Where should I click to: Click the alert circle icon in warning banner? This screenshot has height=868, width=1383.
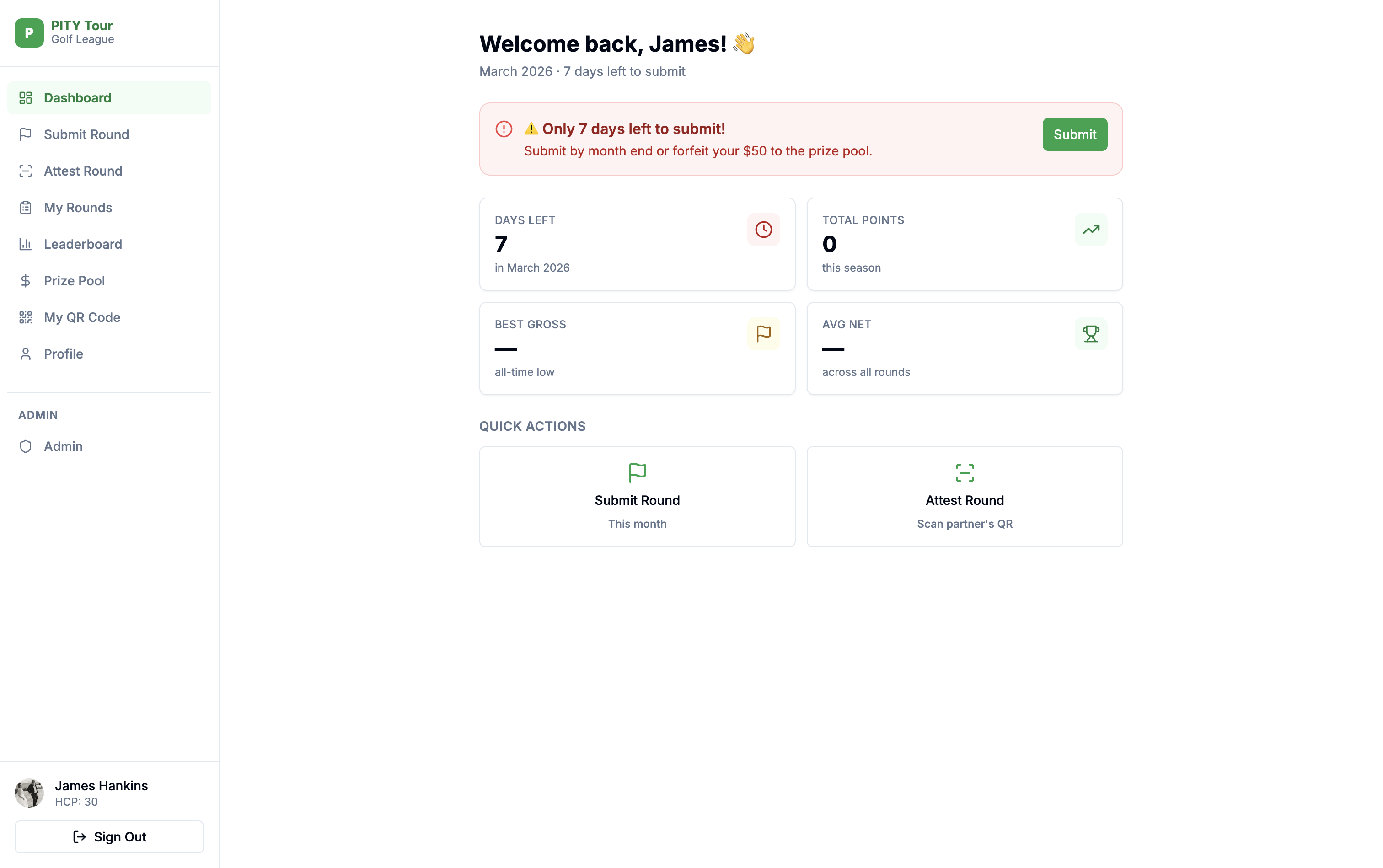(x=504, y=129)
